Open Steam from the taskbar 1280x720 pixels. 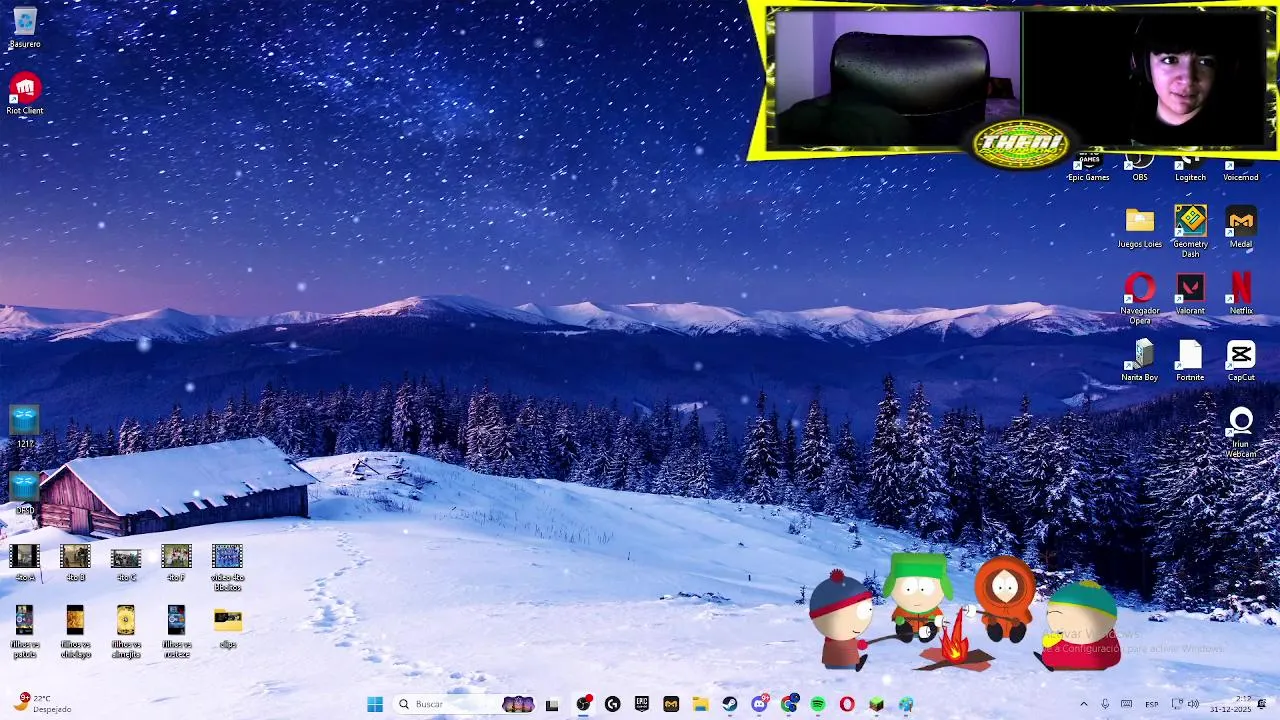click(x=730, y=704)
